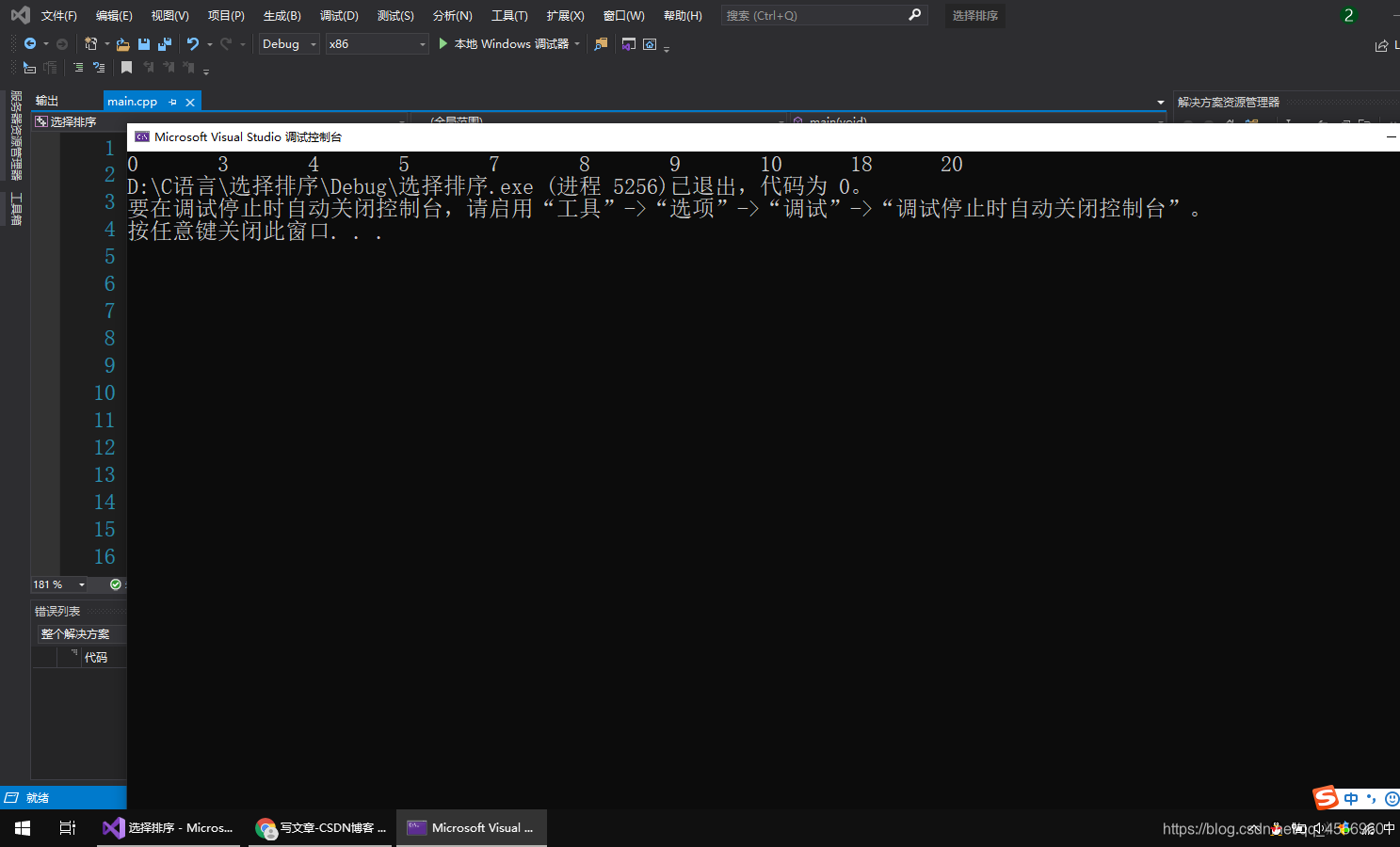
Task: Click the 选择排序 solution name button
Action: click(974, 15)
